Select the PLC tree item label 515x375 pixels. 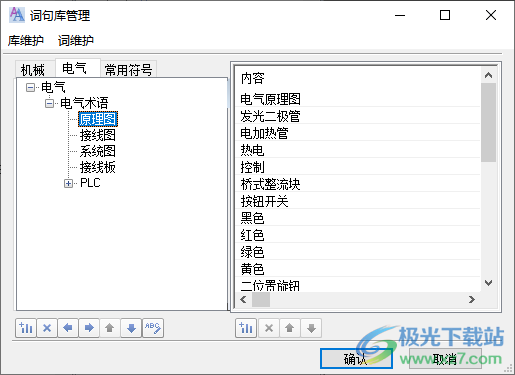point(90,183)
